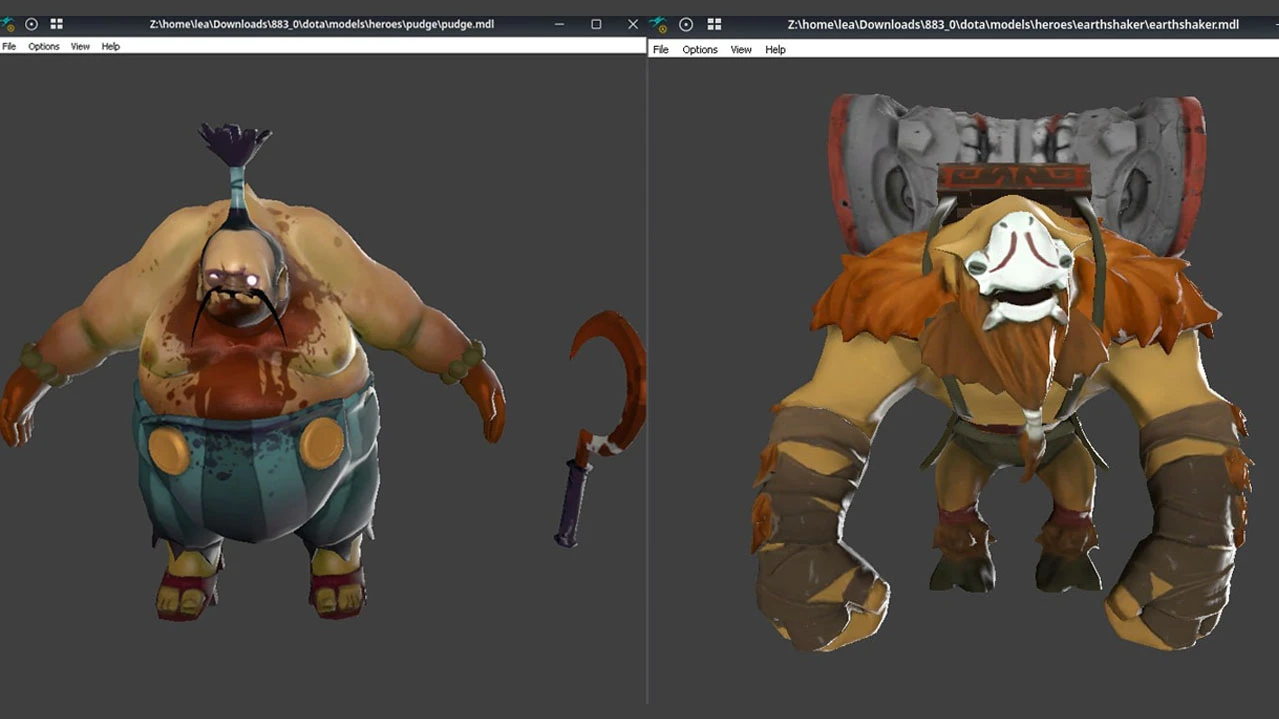1279x719 pixels.
Task: Close the pudge.mdl window
Action: tap(633, 24)
